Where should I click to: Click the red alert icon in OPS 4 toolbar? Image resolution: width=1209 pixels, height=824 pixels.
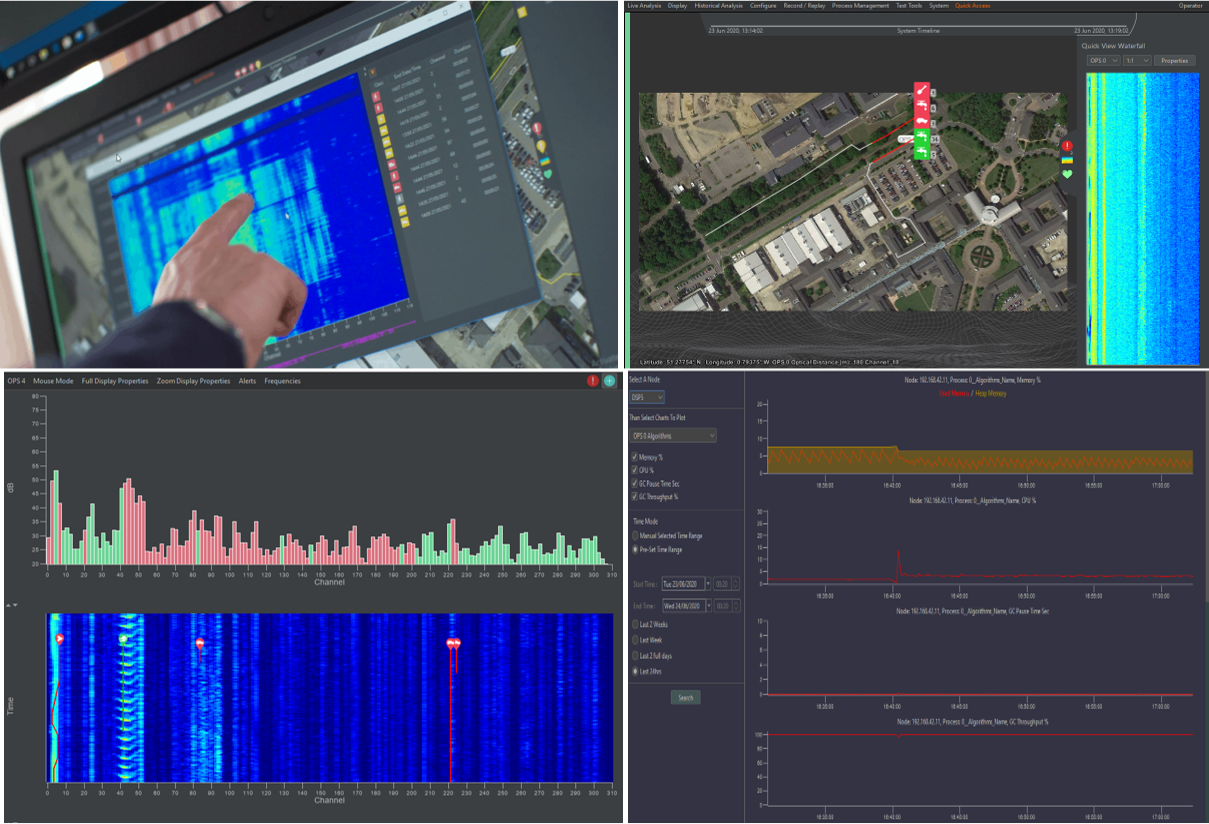pos(593,381)
